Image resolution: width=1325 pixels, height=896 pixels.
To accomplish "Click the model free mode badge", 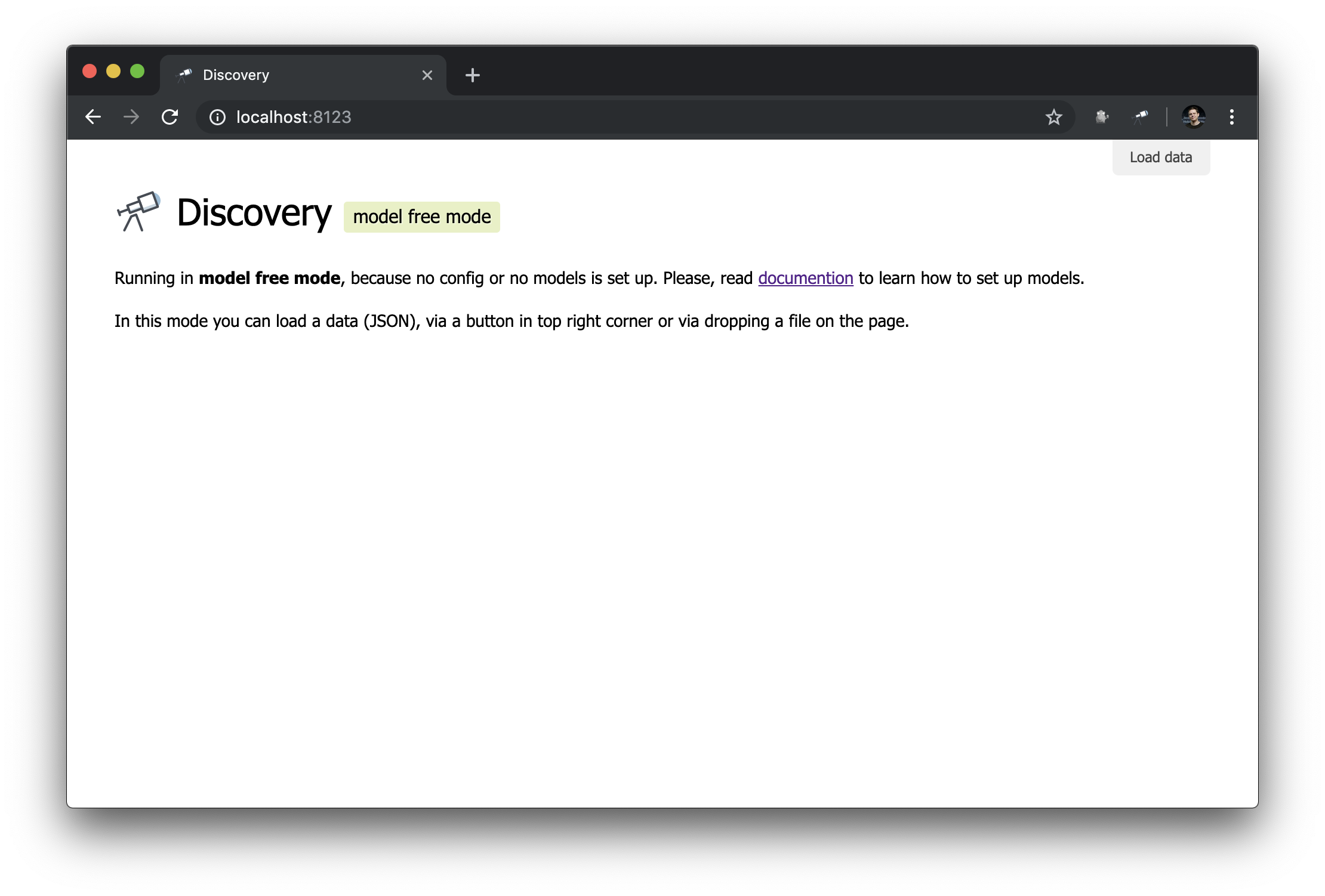I will point(421,215).
